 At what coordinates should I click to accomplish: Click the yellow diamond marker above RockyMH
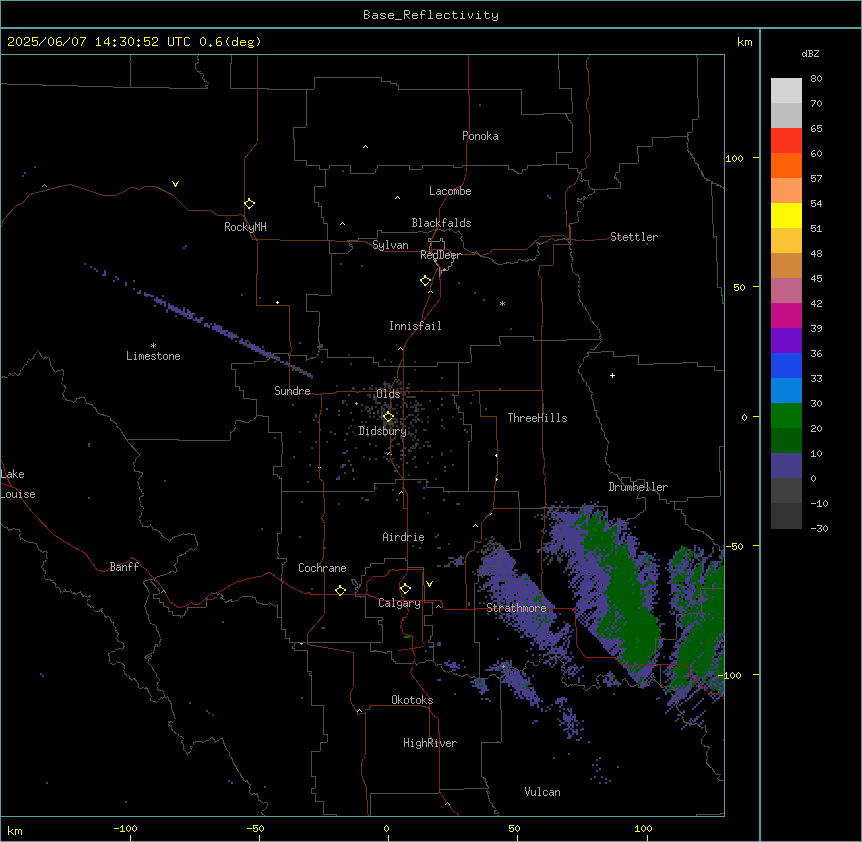click(x=249, y=204)
